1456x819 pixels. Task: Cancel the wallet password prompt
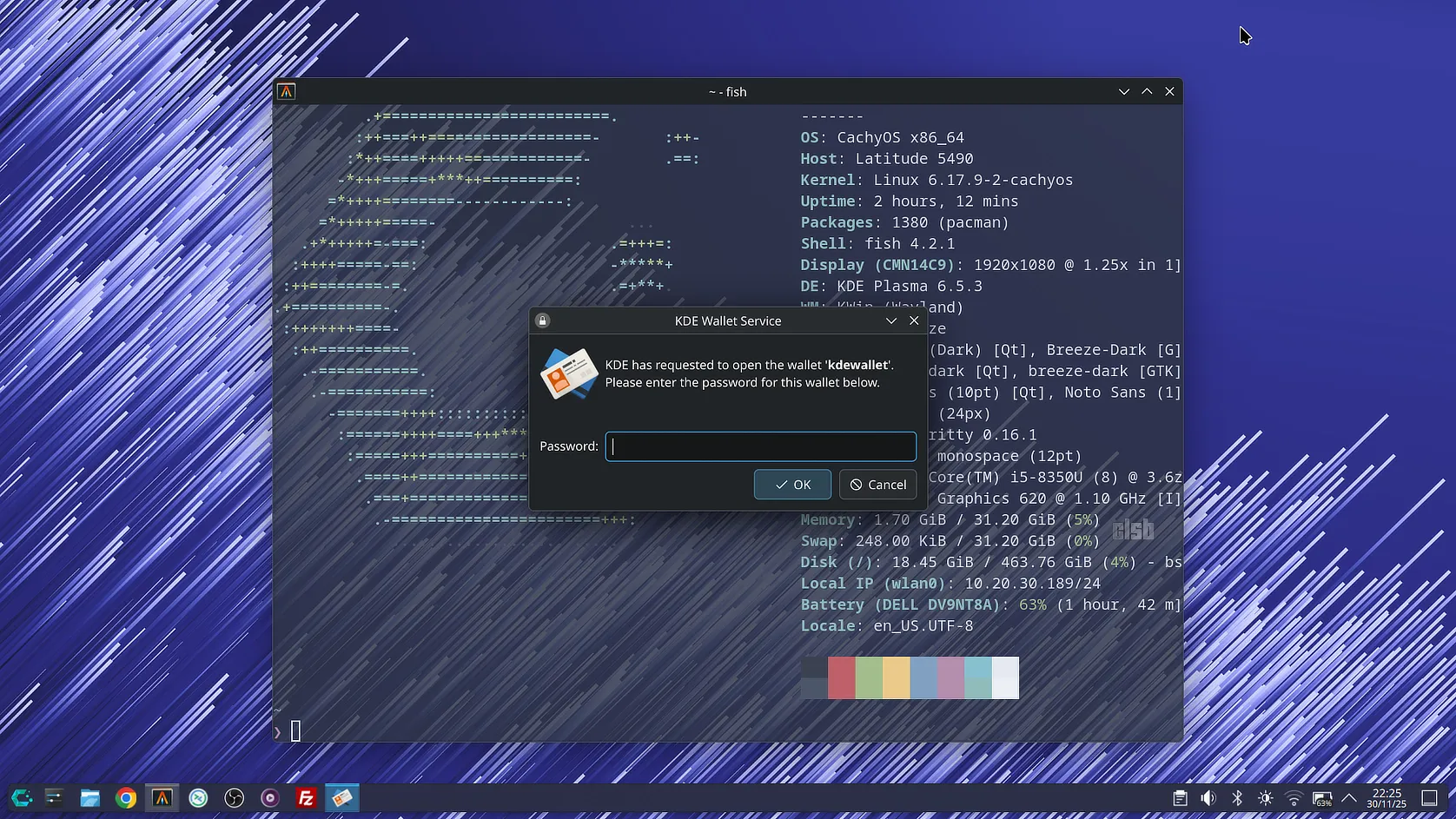(877, 485)
